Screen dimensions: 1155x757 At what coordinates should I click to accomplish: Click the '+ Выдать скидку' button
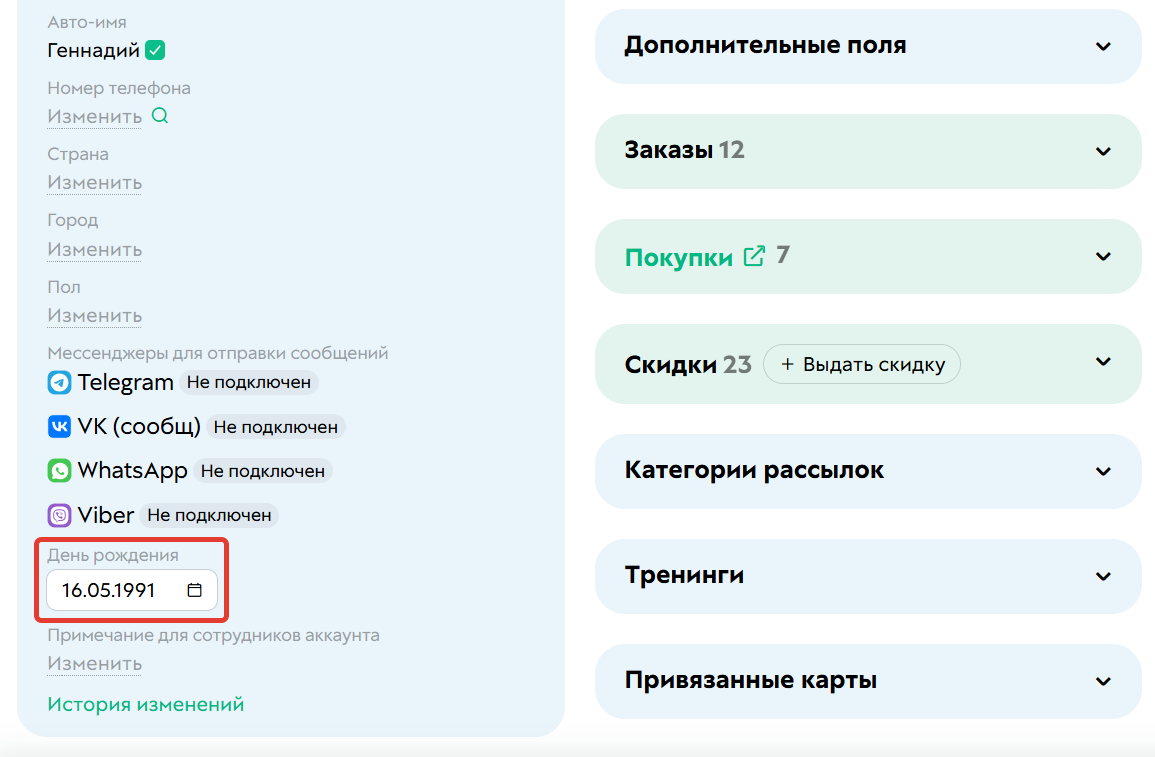point(861,364)
